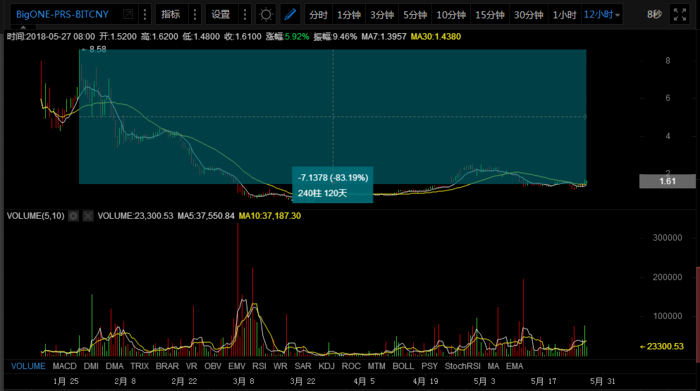This screenshot has width=700, height=391.
Task: Select the StochRSI indicator
Action: coord(462,366)
